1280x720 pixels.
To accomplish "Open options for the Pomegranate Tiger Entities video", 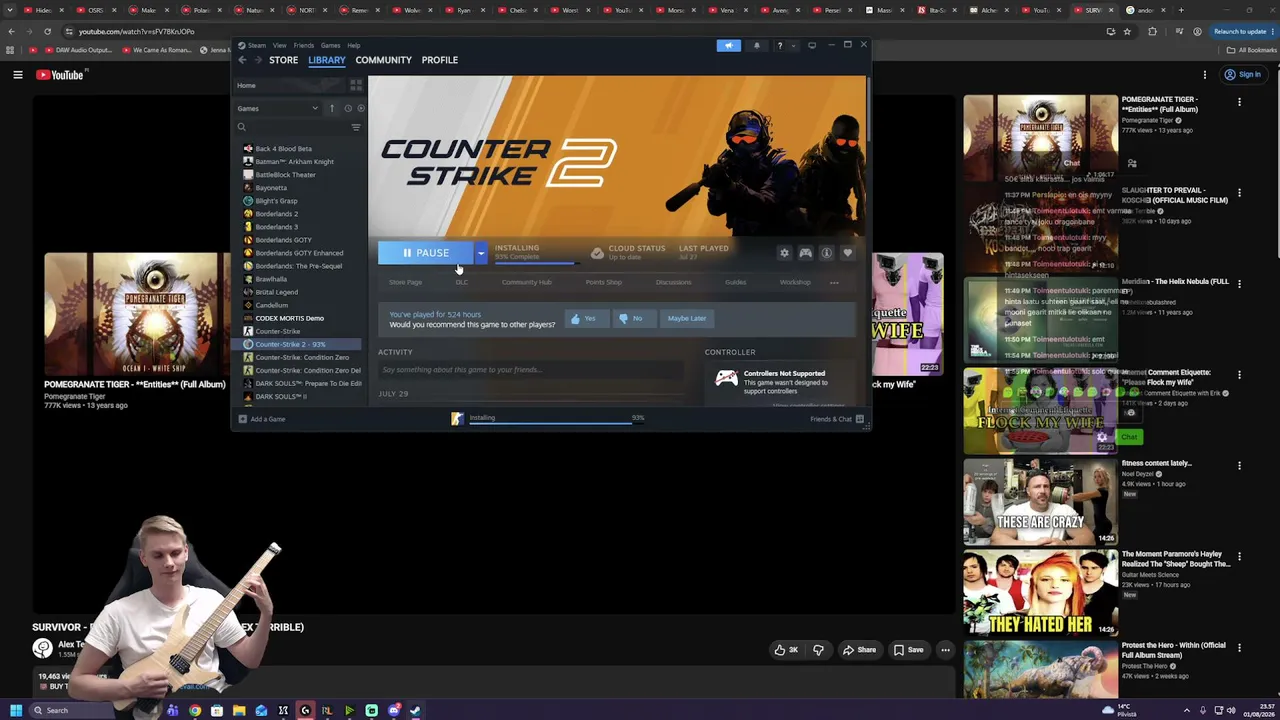I will pyautogui.click(x=1239, y=102).
